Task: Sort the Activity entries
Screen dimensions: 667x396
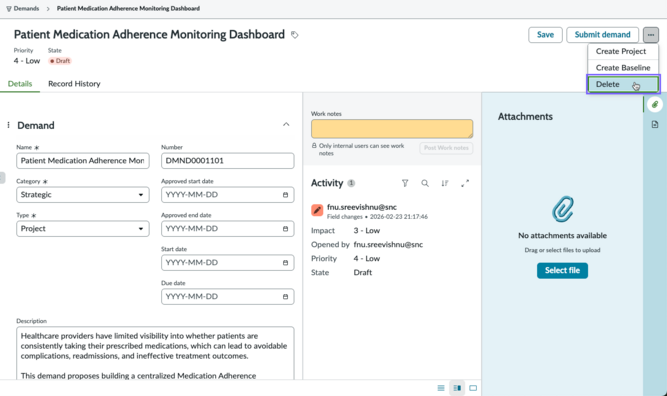Action: tap(445, 183)
